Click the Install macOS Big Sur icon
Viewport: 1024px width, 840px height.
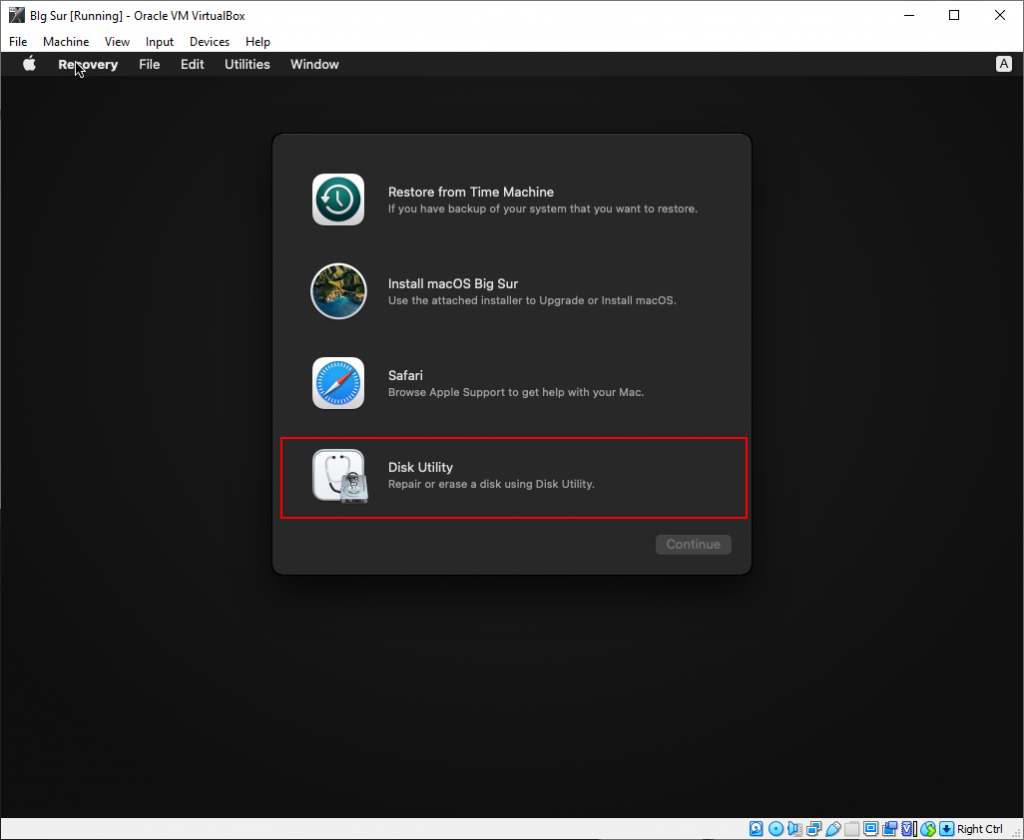[x=338, y=291]
